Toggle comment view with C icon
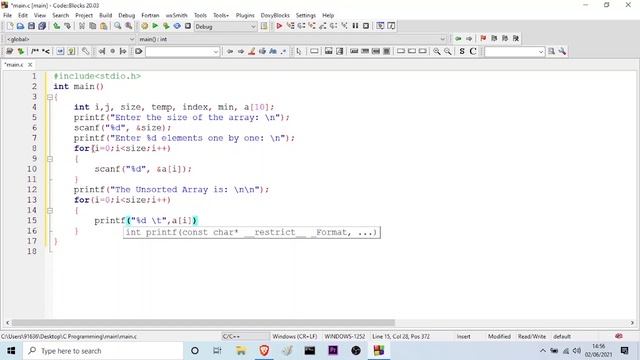Screen dimensions: 640x360 pyautogui.click(x=473, y=51)
